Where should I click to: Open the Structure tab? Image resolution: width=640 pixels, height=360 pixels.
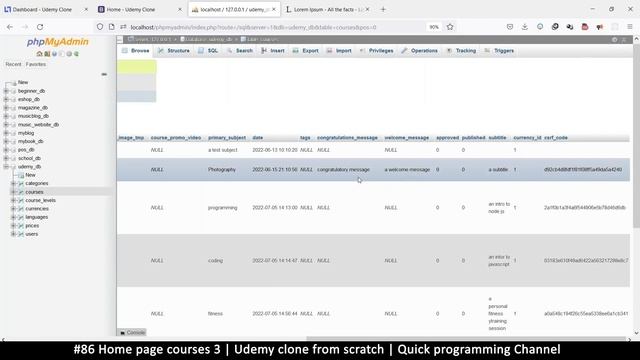click(x=174, y=51)
